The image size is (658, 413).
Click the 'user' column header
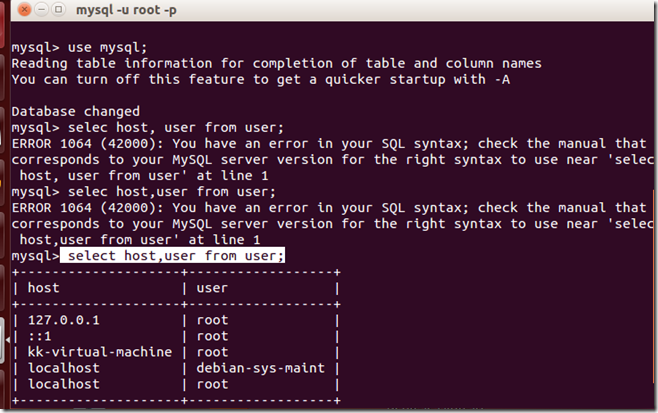[x=212, y=288]
